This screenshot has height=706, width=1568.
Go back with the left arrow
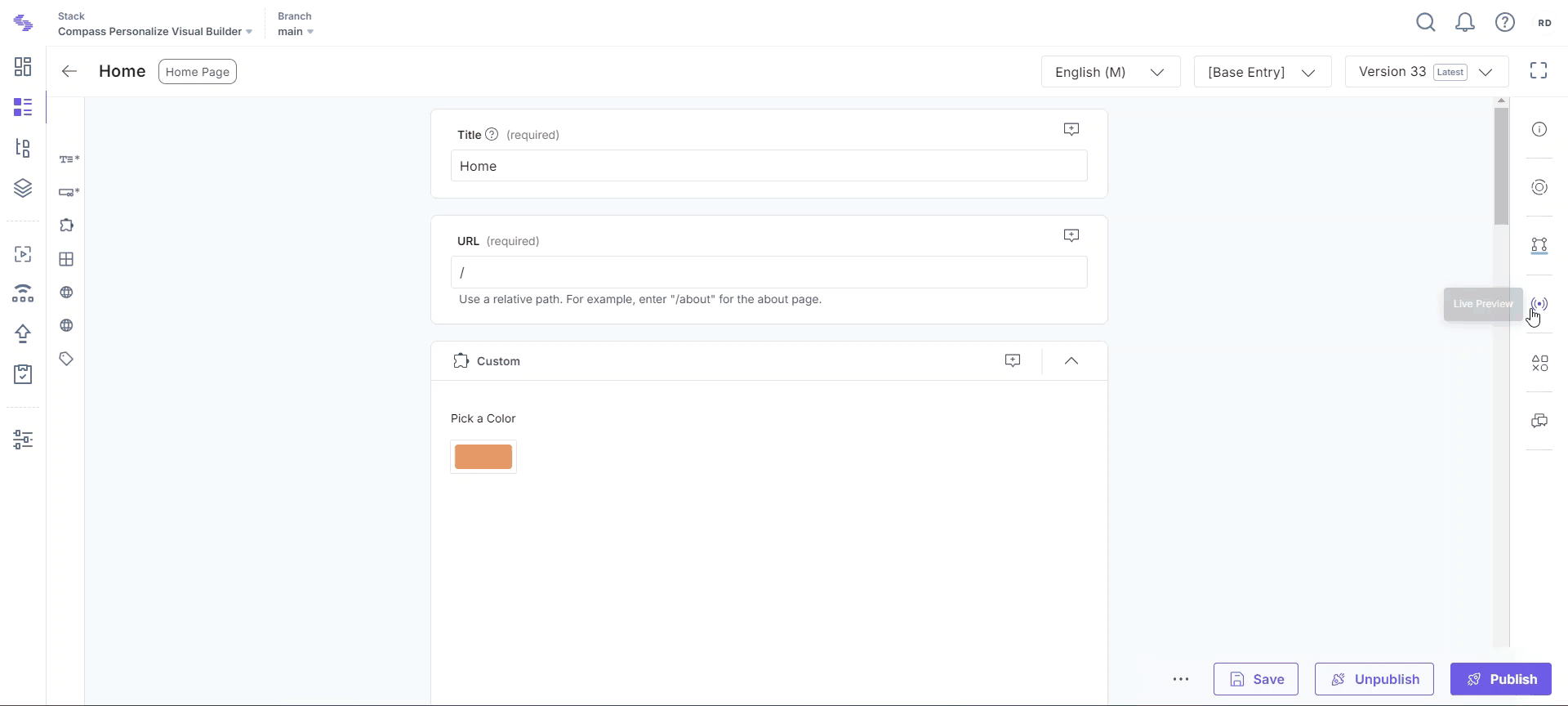coord(69,72)
